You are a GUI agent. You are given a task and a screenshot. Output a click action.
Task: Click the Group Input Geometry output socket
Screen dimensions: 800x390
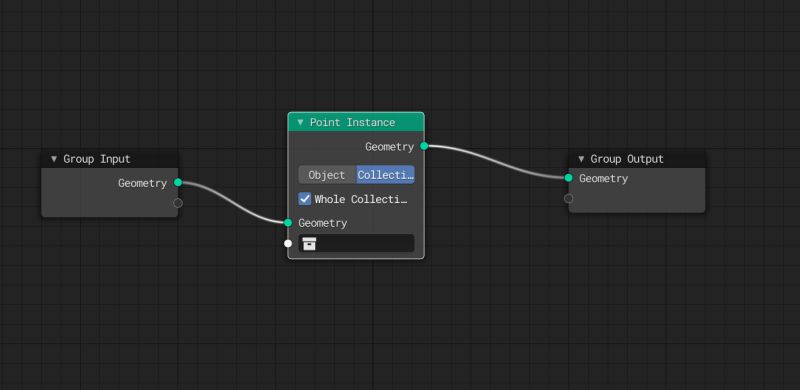click(178, 182)
